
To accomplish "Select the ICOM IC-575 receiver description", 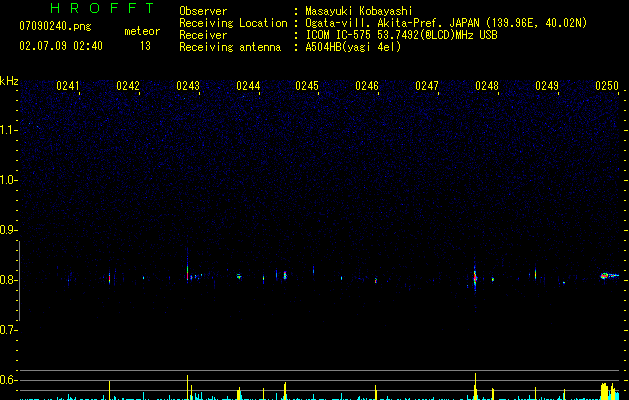I will [x=401, y=35].
